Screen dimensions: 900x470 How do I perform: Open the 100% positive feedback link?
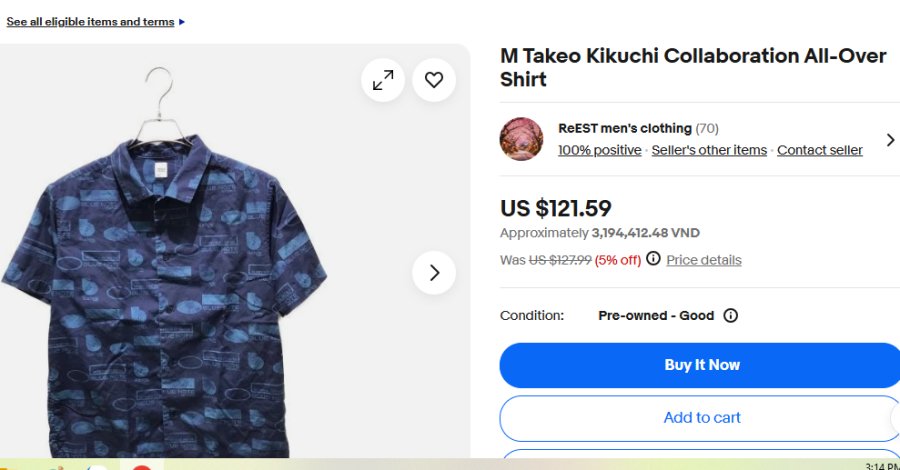click(x=599, y=150)
